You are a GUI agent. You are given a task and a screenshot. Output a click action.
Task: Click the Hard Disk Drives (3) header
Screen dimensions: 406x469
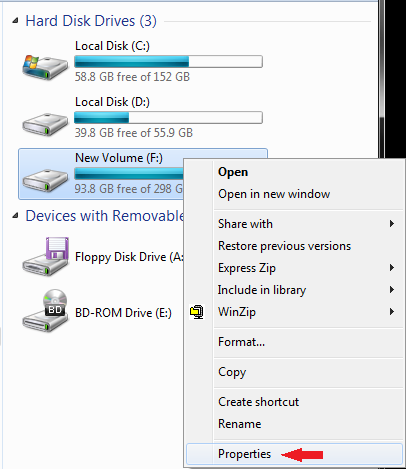[x=91, y=21]
